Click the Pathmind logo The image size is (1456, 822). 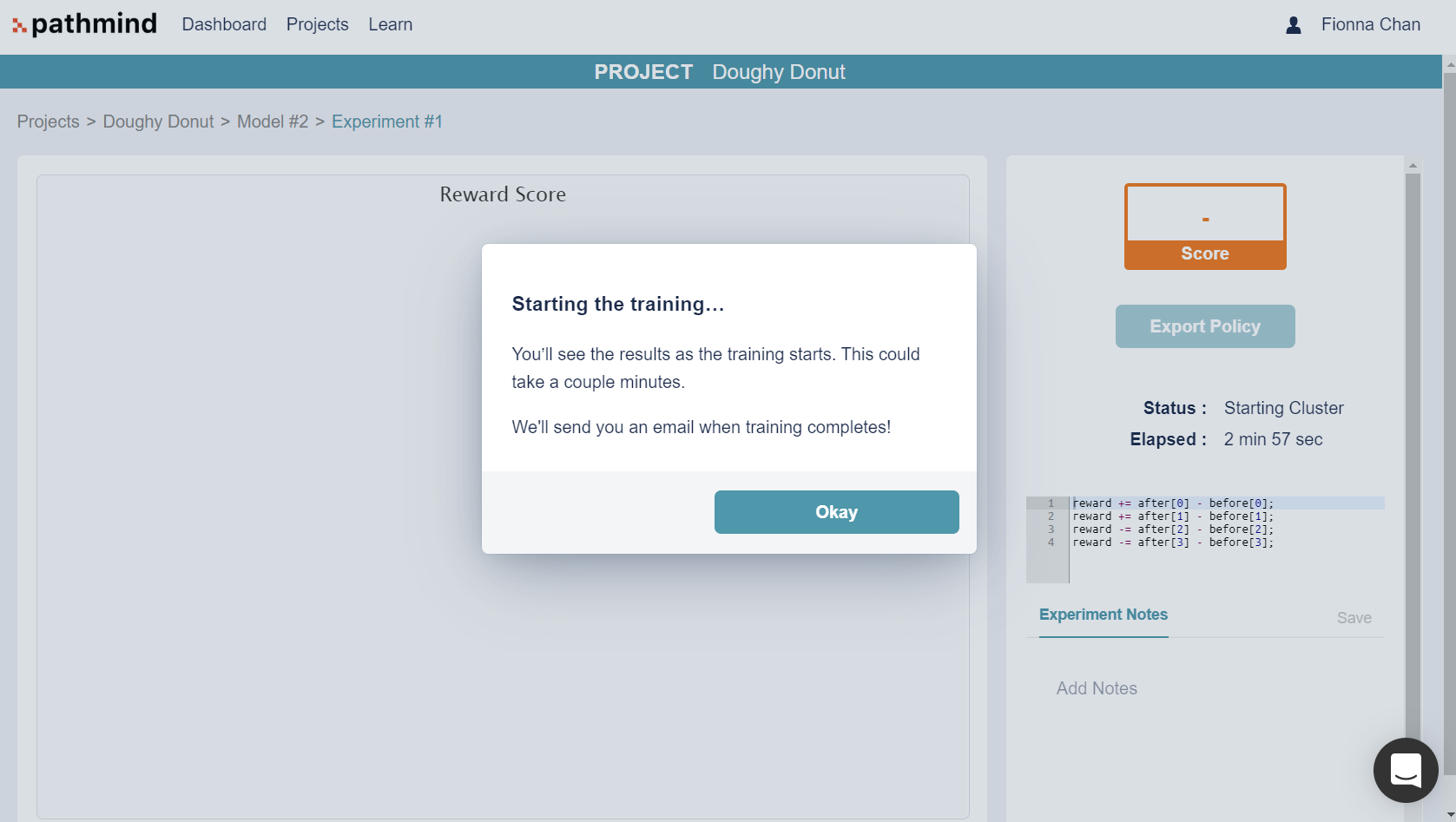pos(84,23)
